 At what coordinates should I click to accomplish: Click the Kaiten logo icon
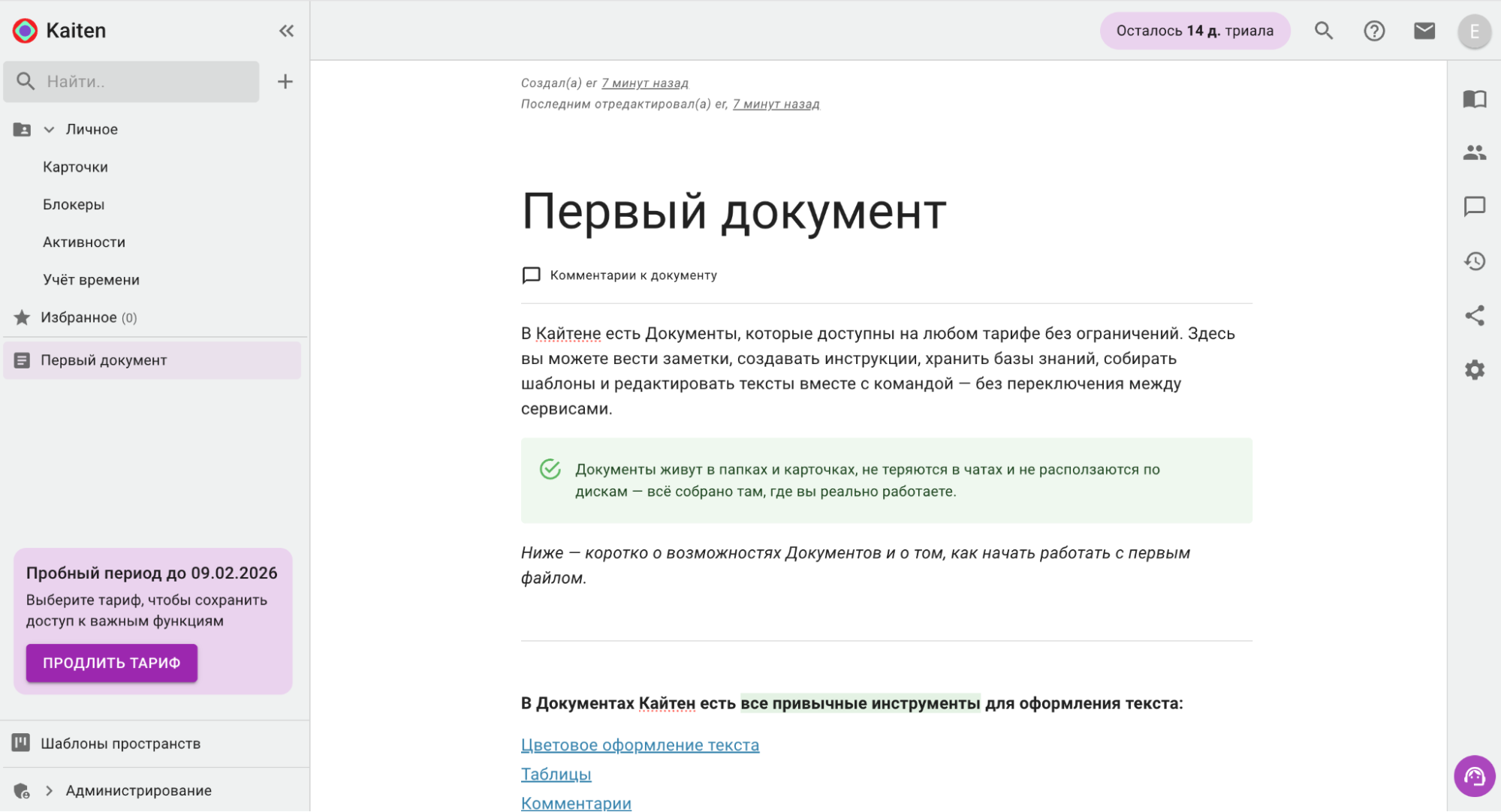(25, 31)
